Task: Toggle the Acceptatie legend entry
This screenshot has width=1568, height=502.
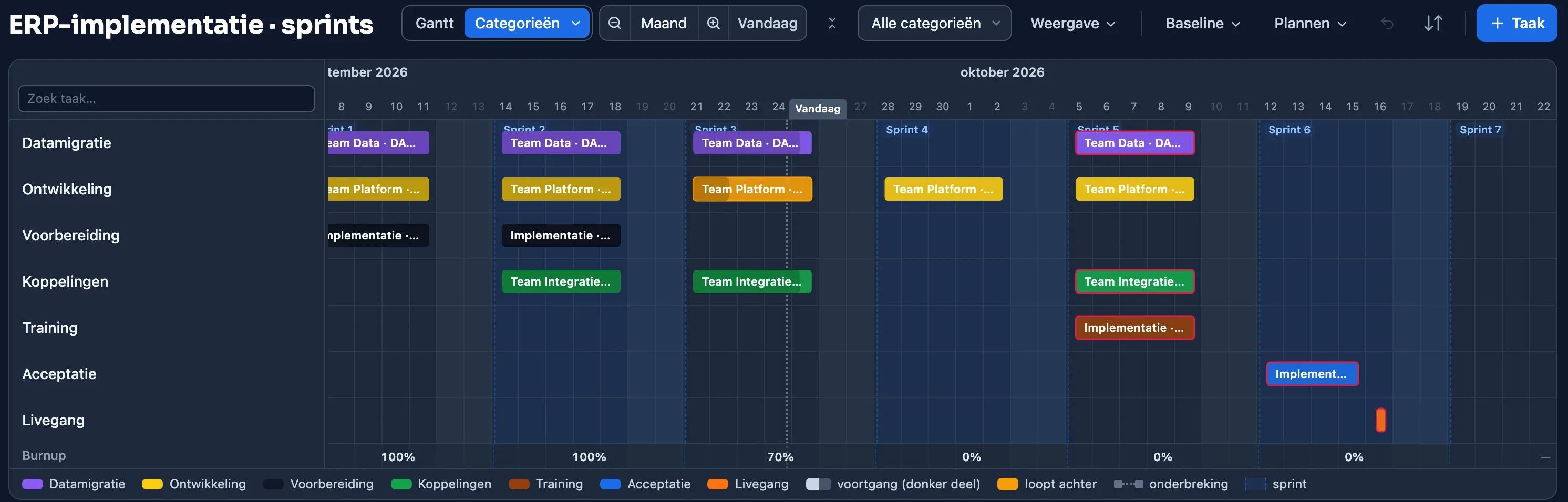Action: coord(645,484)
